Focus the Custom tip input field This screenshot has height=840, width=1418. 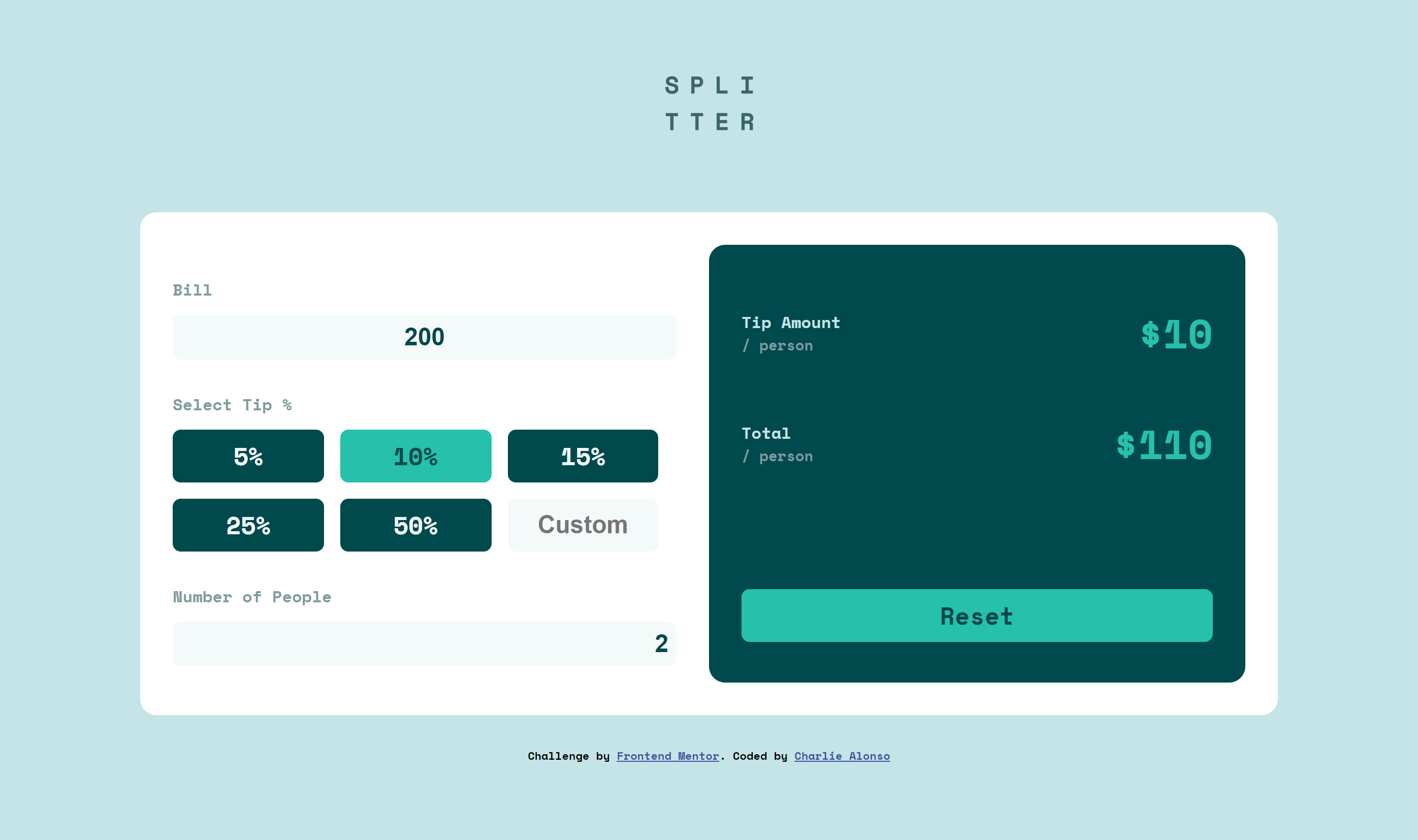pos(583,525)
